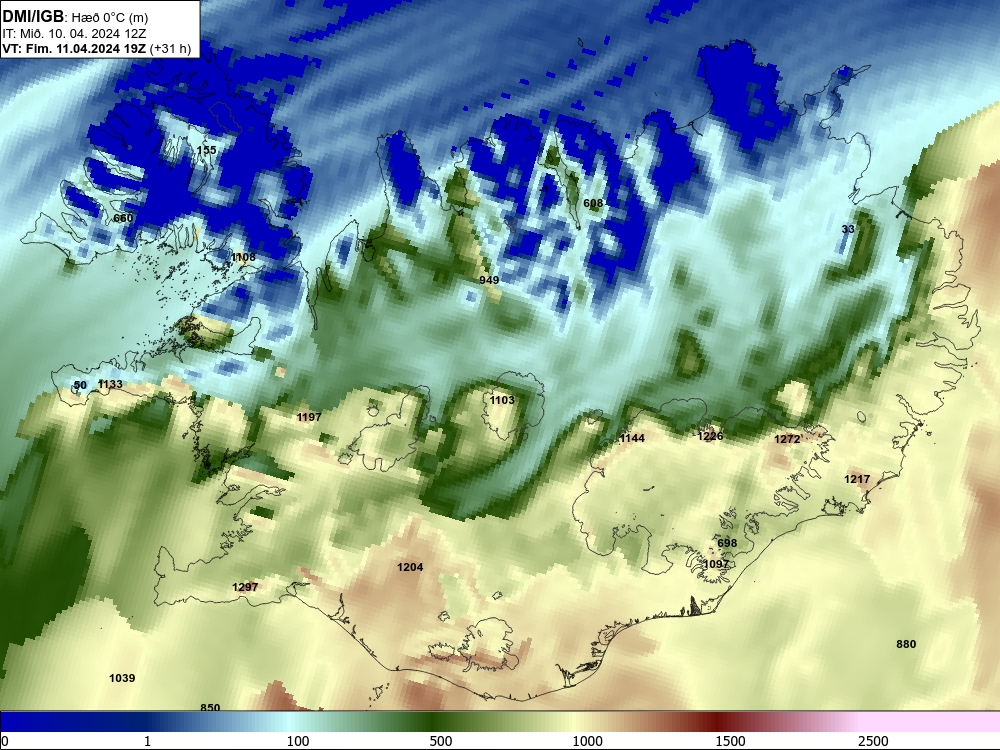Screen dimensions: 1000x750
Task: Click the map value 1103
Action: click(502, 400)
